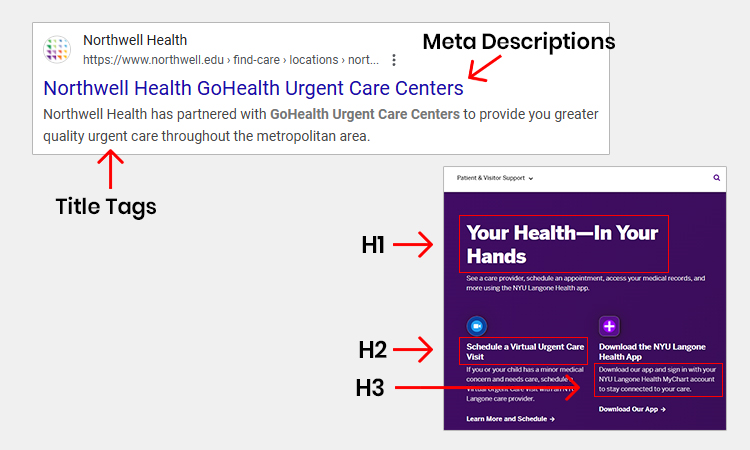Click the Your Health—In Your Hands heading
This screenshot has height=450, width=750.
[x=562, y=244]
